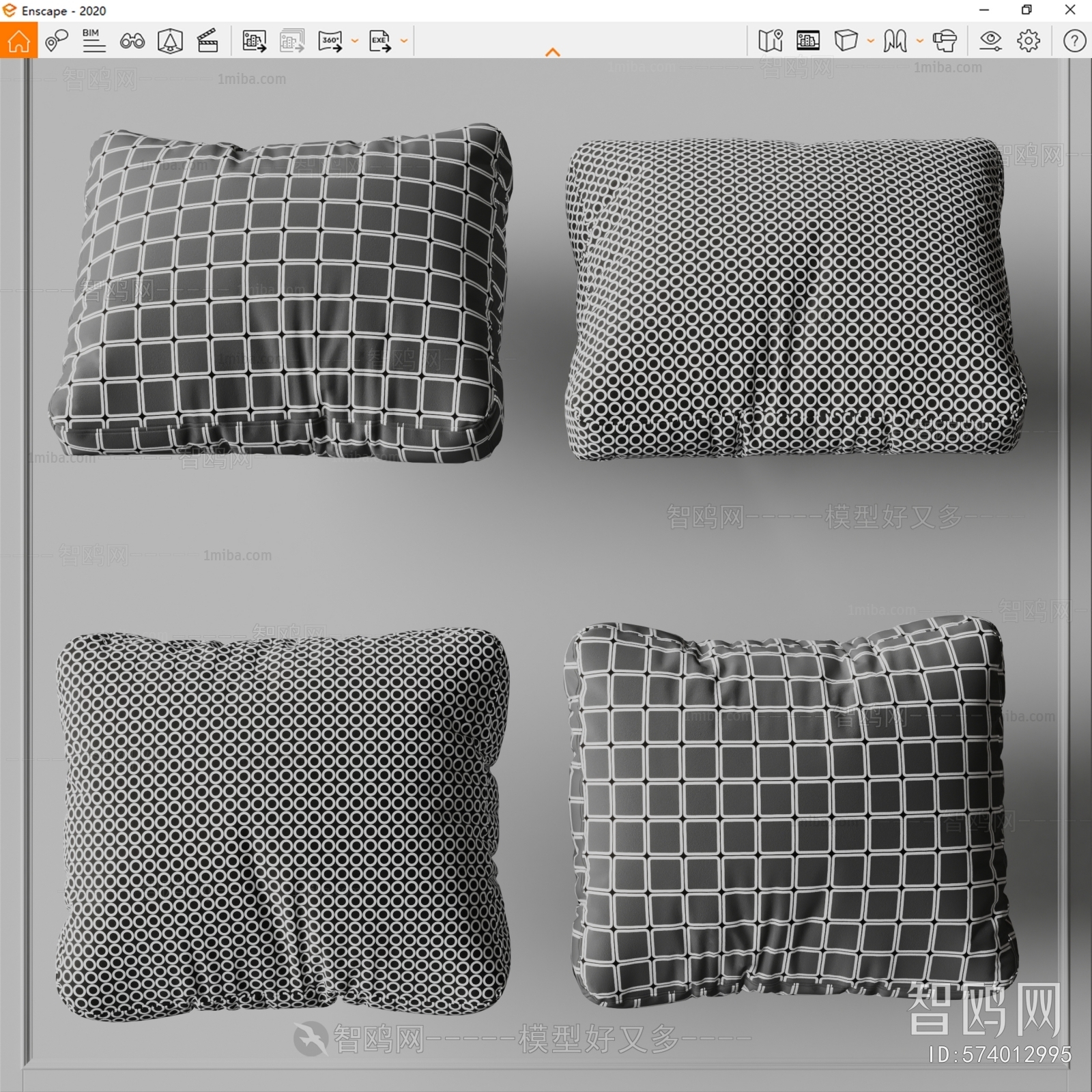Open Visual Settings eye icon
The image size is (1092, 1092).
point(990,41)
